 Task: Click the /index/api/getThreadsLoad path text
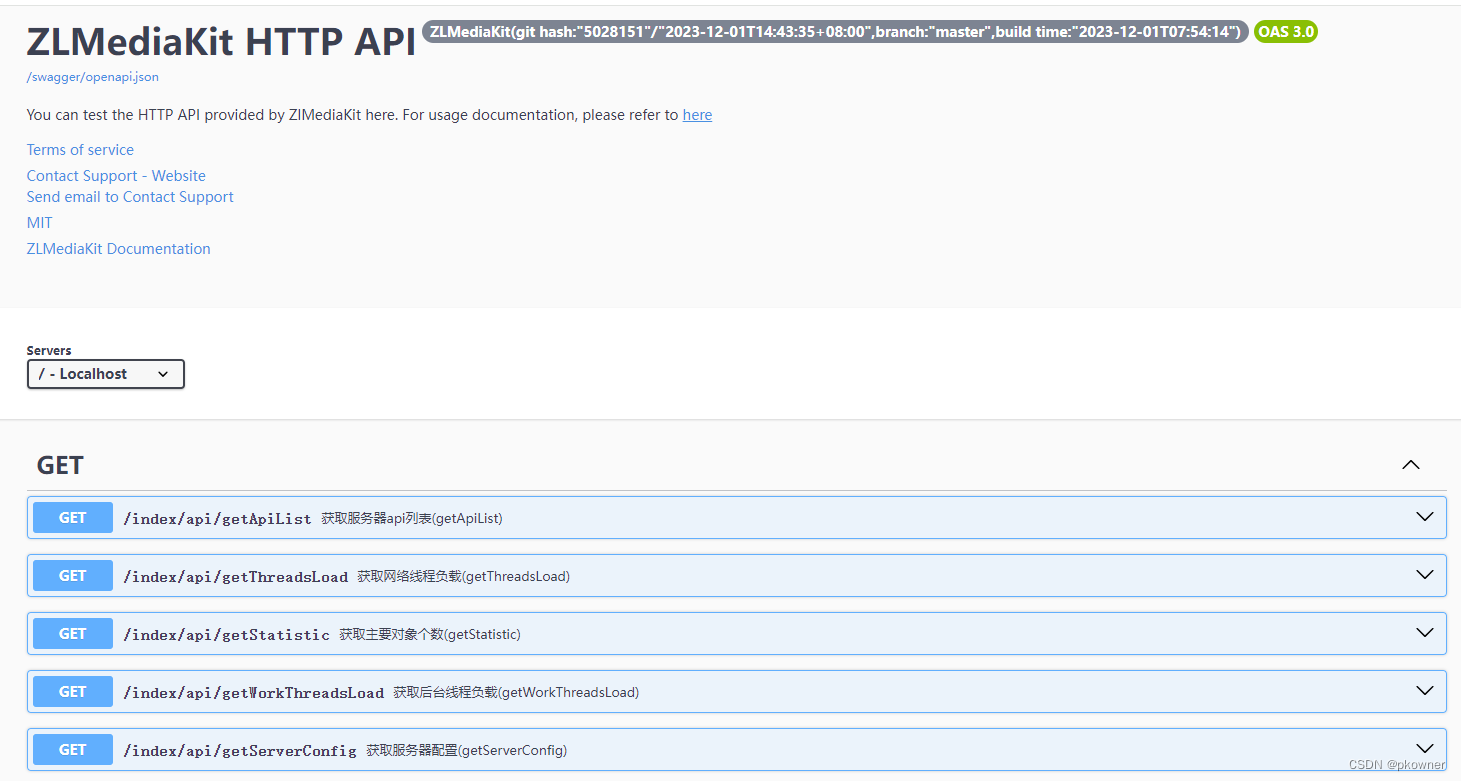coord(235,577)
